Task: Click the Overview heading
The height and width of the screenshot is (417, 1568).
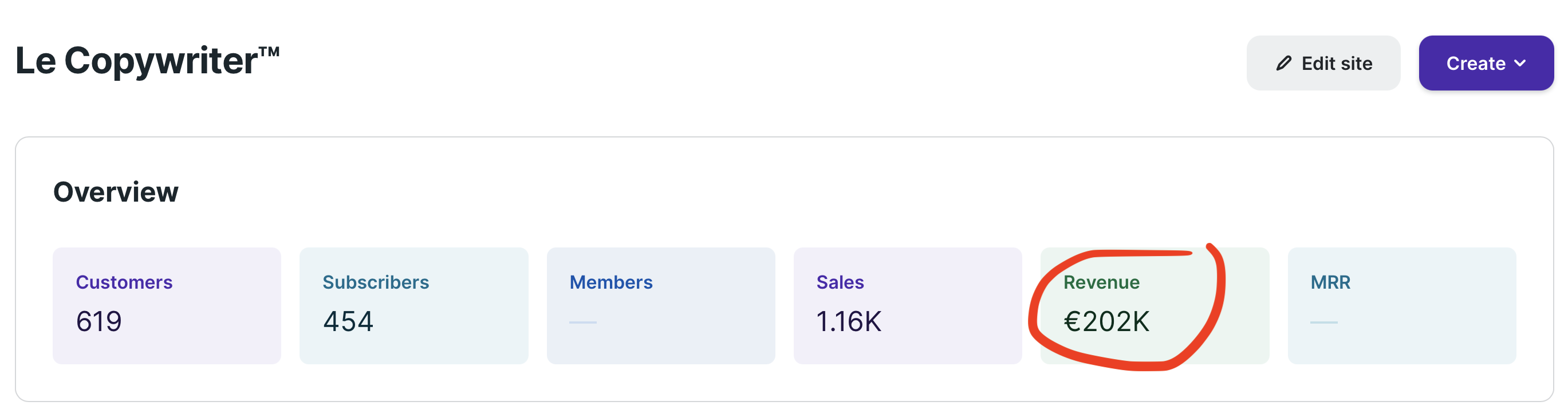Action: pos(116,192)
